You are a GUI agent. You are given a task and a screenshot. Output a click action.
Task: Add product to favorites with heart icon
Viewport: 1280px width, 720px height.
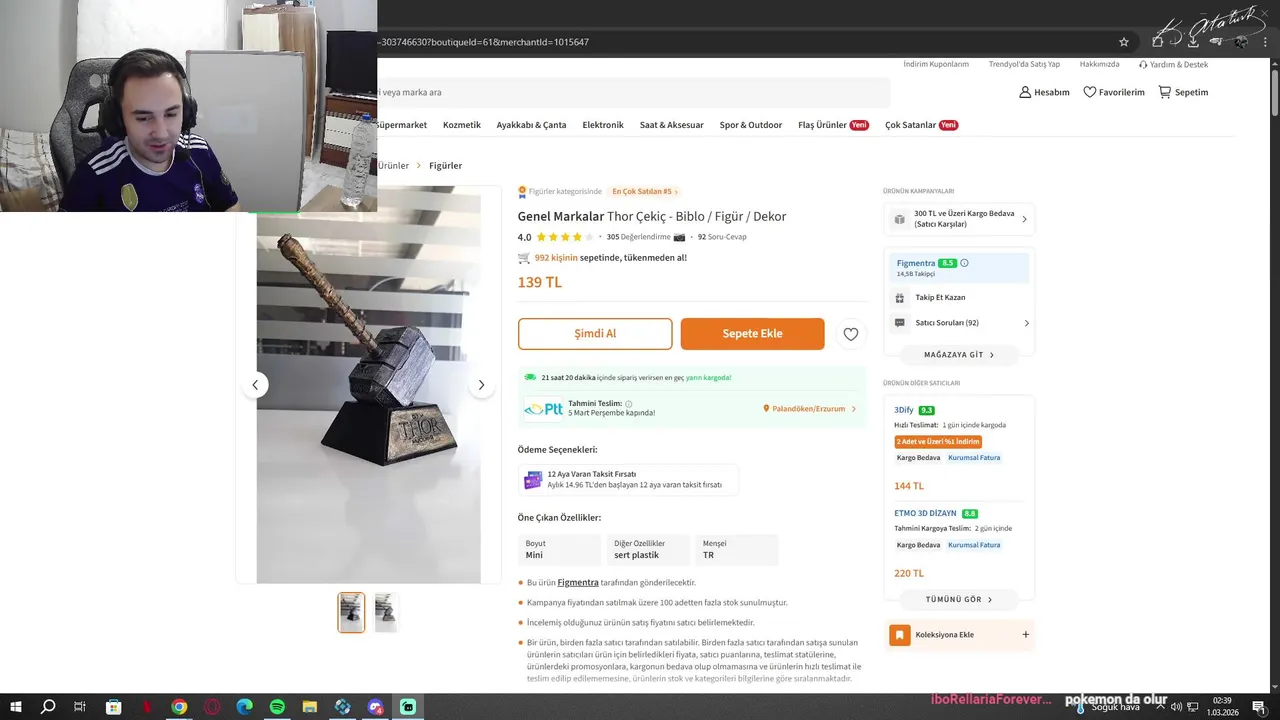coord(850,334)
